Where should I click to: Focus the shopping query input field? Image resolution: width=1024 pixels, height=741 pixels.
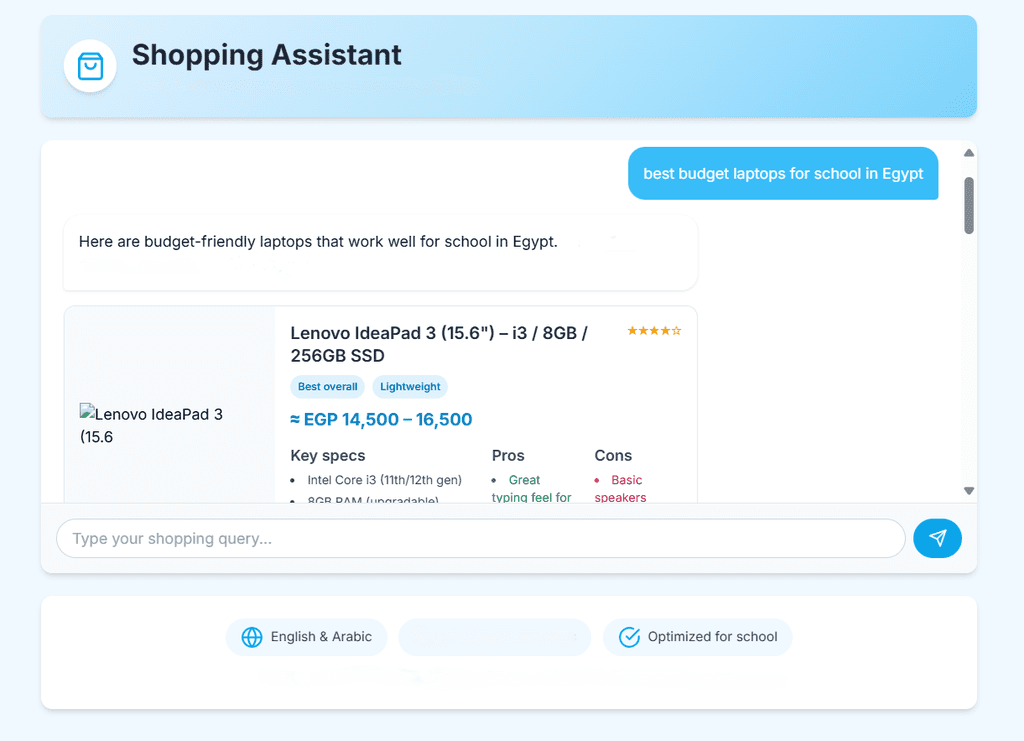pyautogui.click(x=480, y=538)
